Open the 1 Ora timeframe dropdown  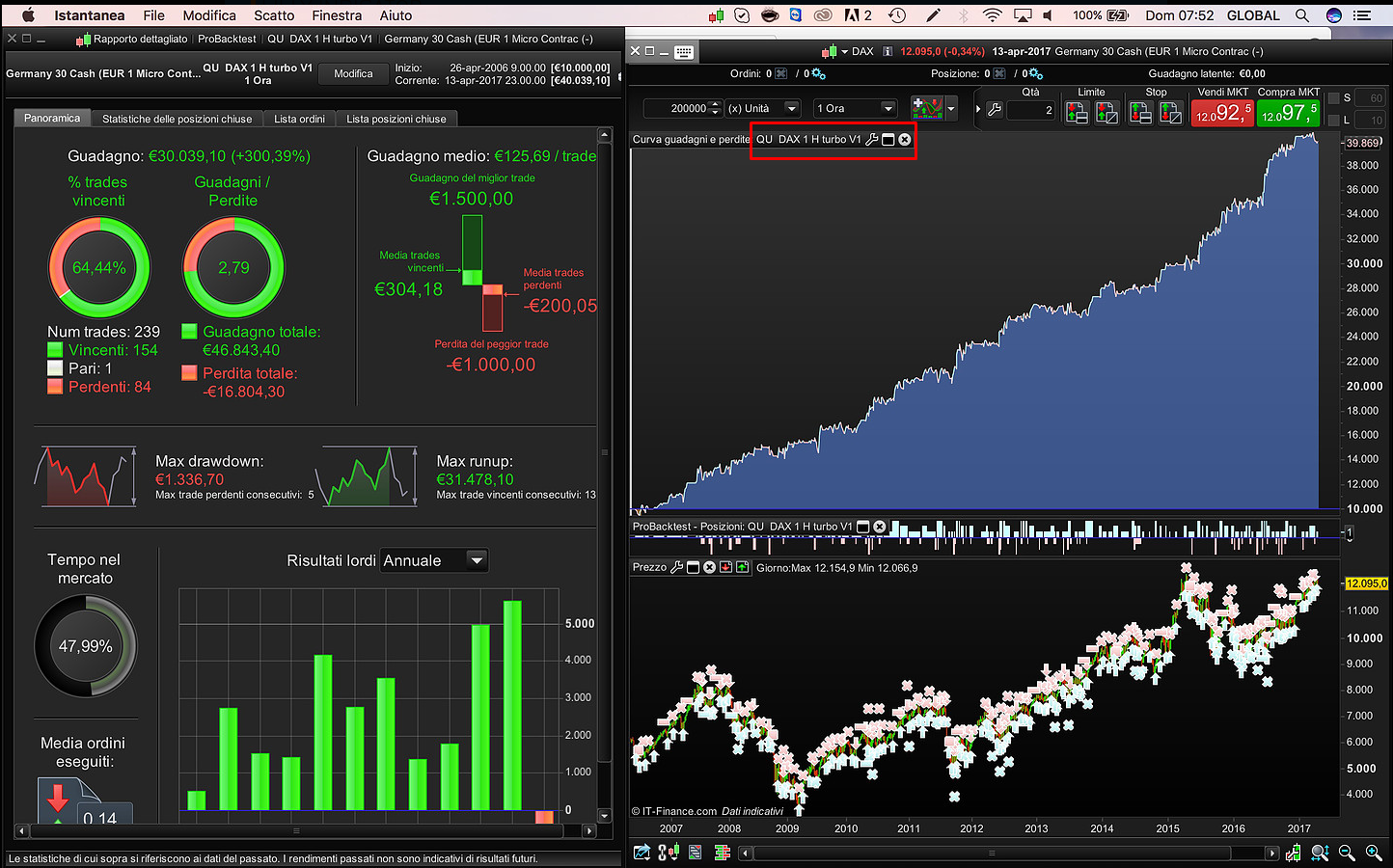856,108
